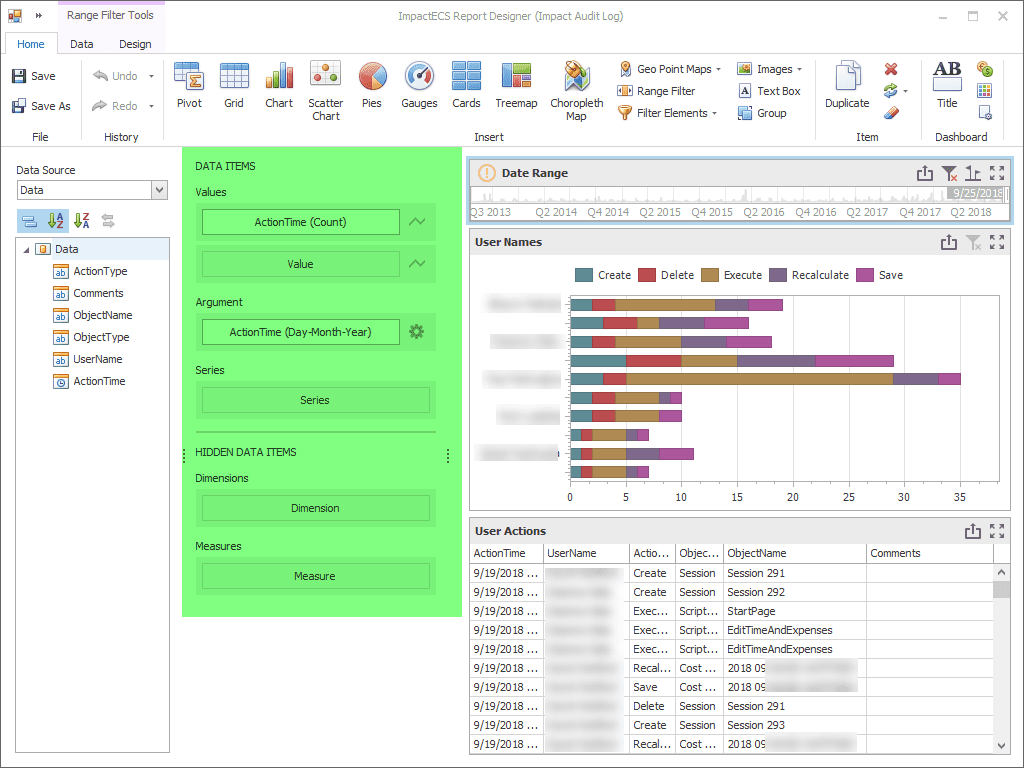Open the Filter Elements dropdown

tap(714, 113)
